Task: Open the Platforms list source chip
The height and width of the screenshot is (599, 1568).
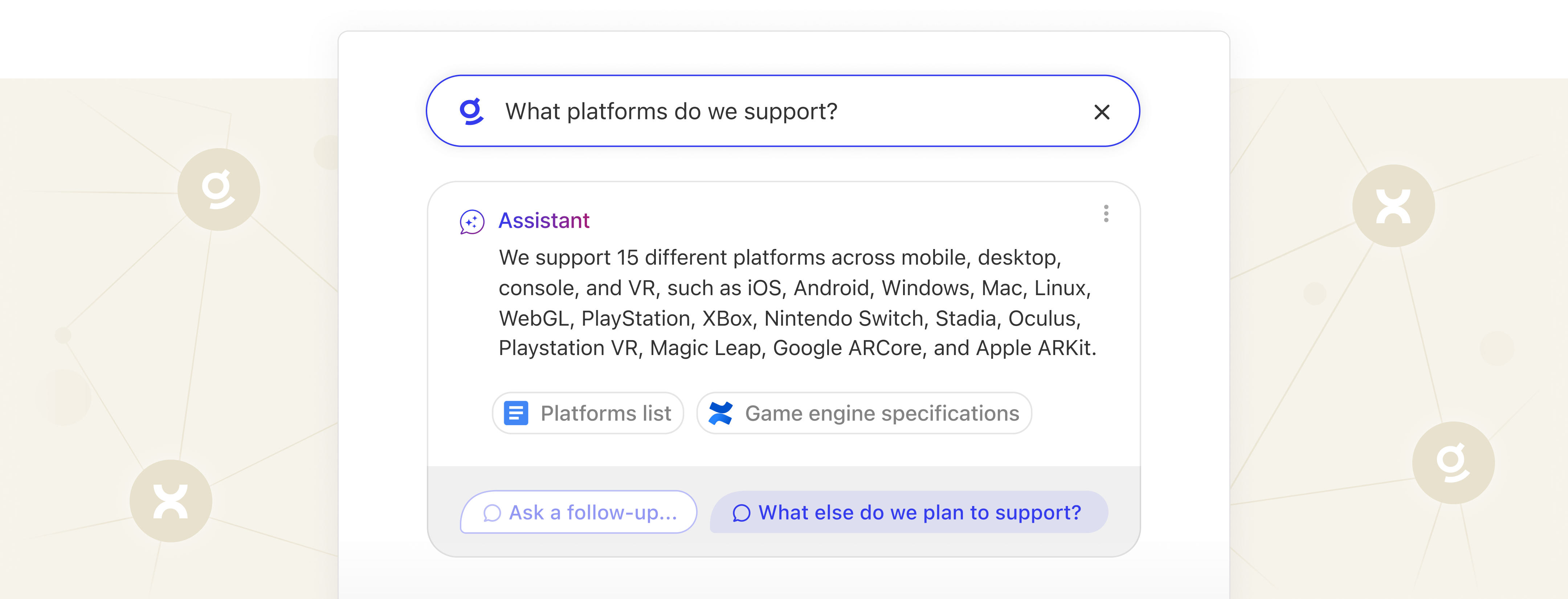Action: pos(605,413)
